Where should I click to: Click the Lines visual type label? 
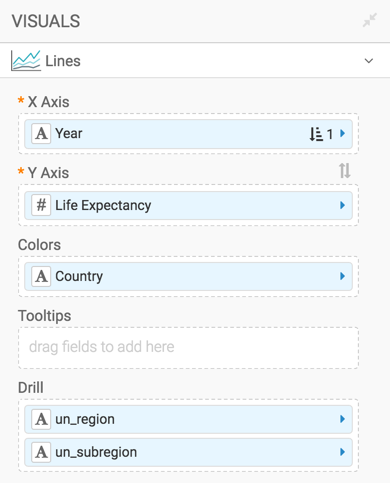click(x=63, y=61)
